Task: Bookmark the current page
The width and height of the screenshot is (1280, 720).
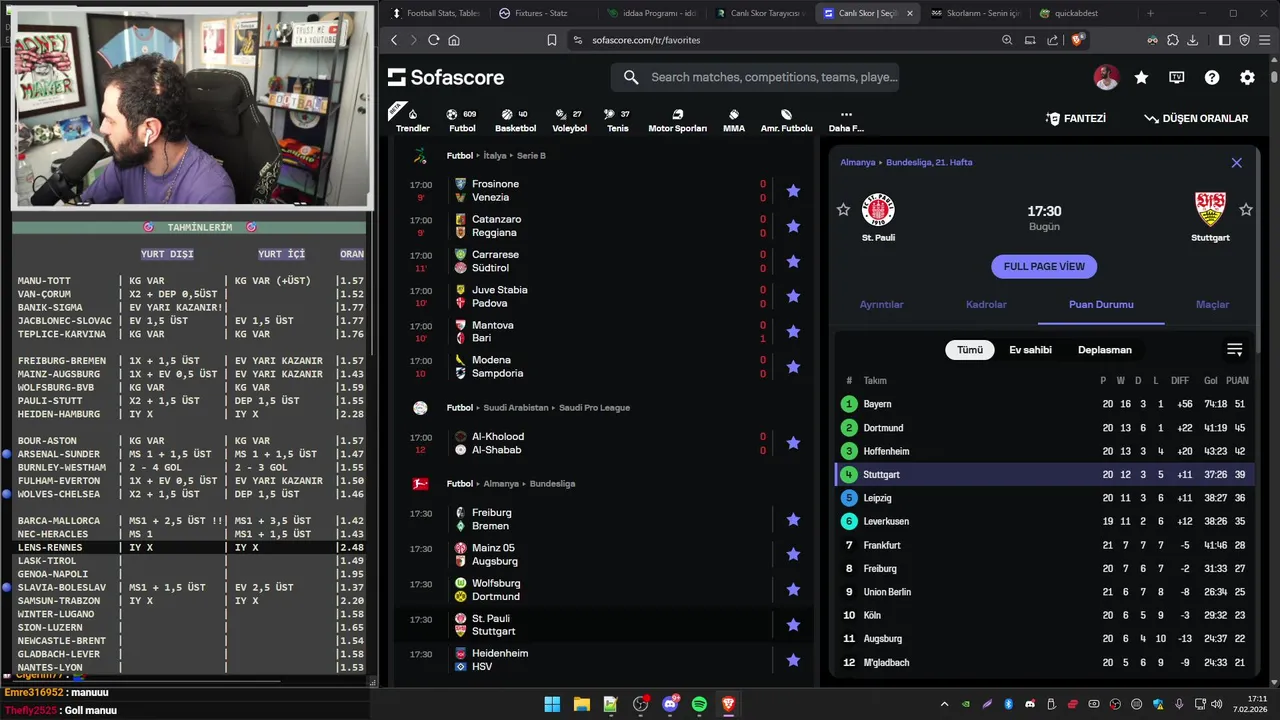Action: pyautogui.click(x=552, y=40)
